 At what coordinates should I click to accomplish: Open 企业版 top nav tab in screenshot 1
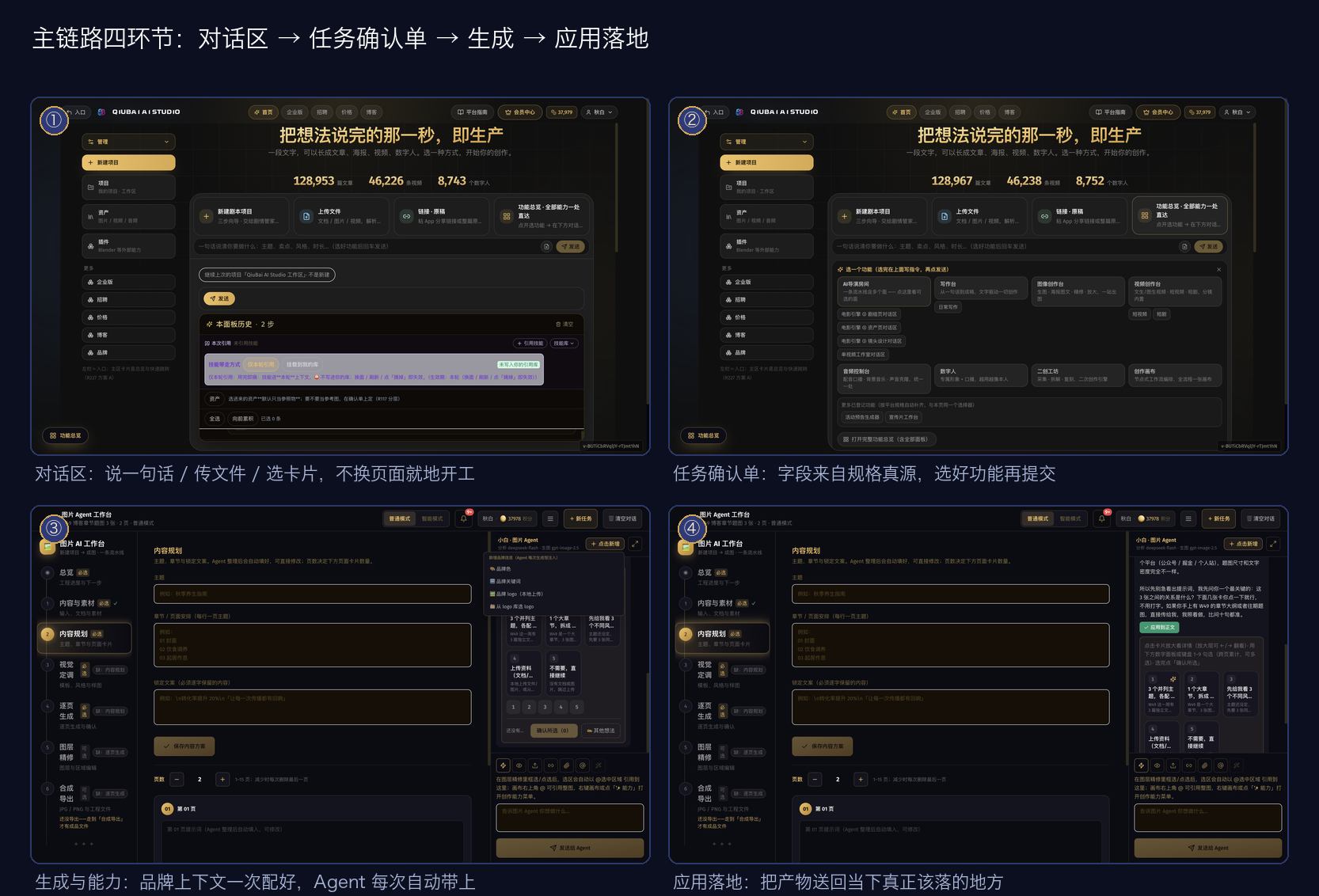tap(295, 112)
